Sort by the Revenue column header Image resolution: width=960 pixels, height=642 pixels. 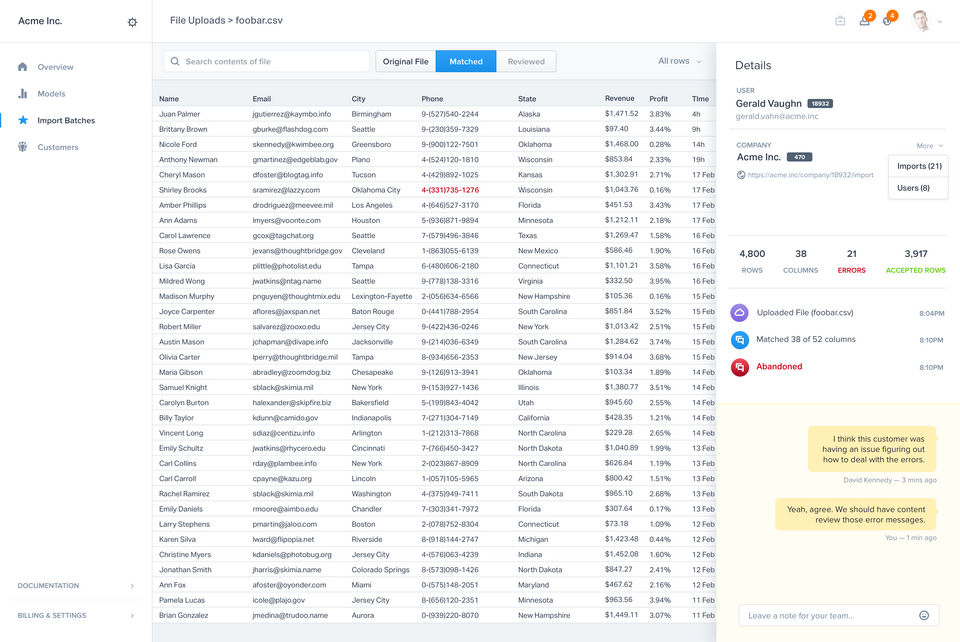click(620, 99)
